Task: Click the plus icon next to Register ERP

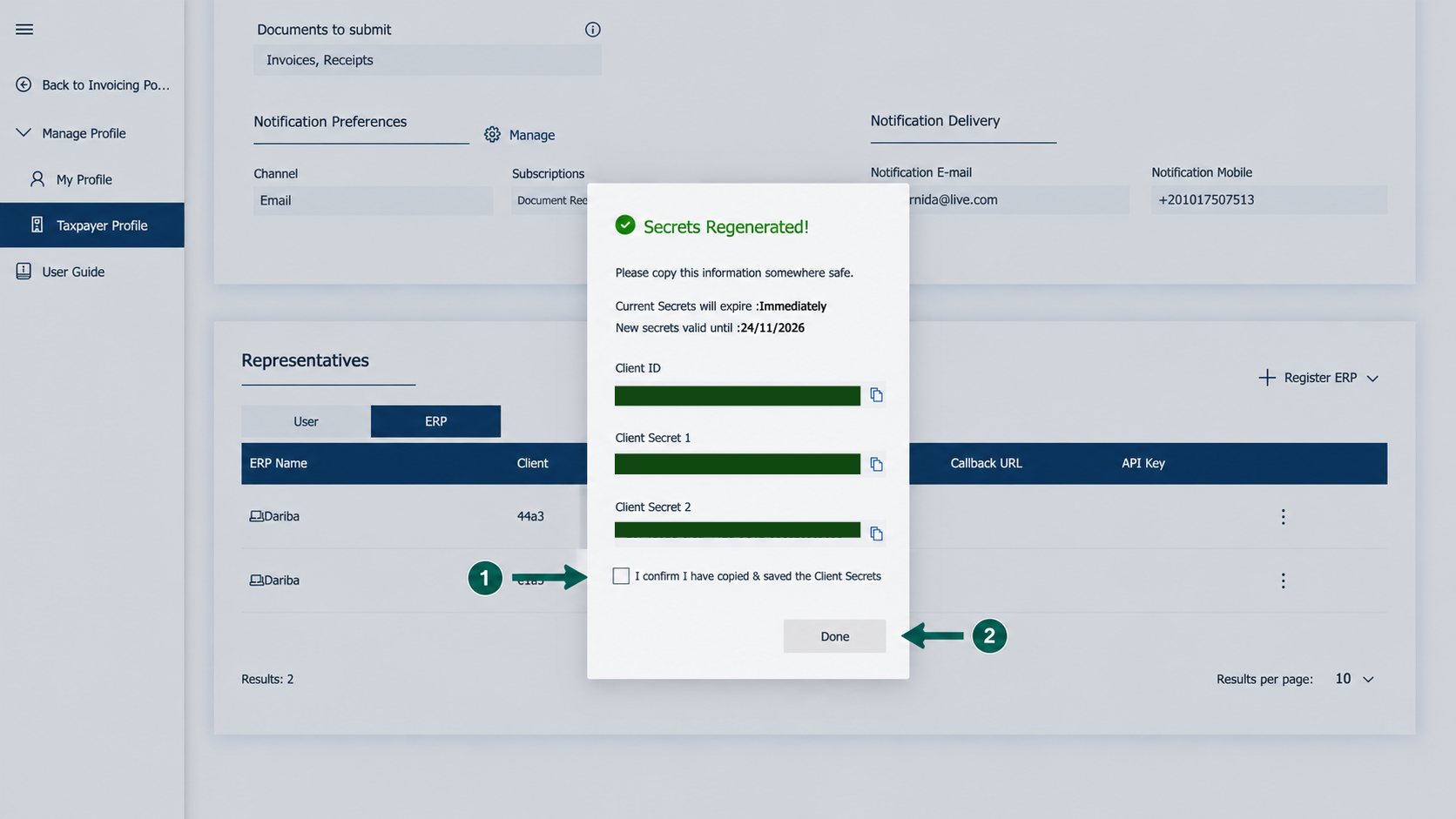Action: click(1267, 378)
